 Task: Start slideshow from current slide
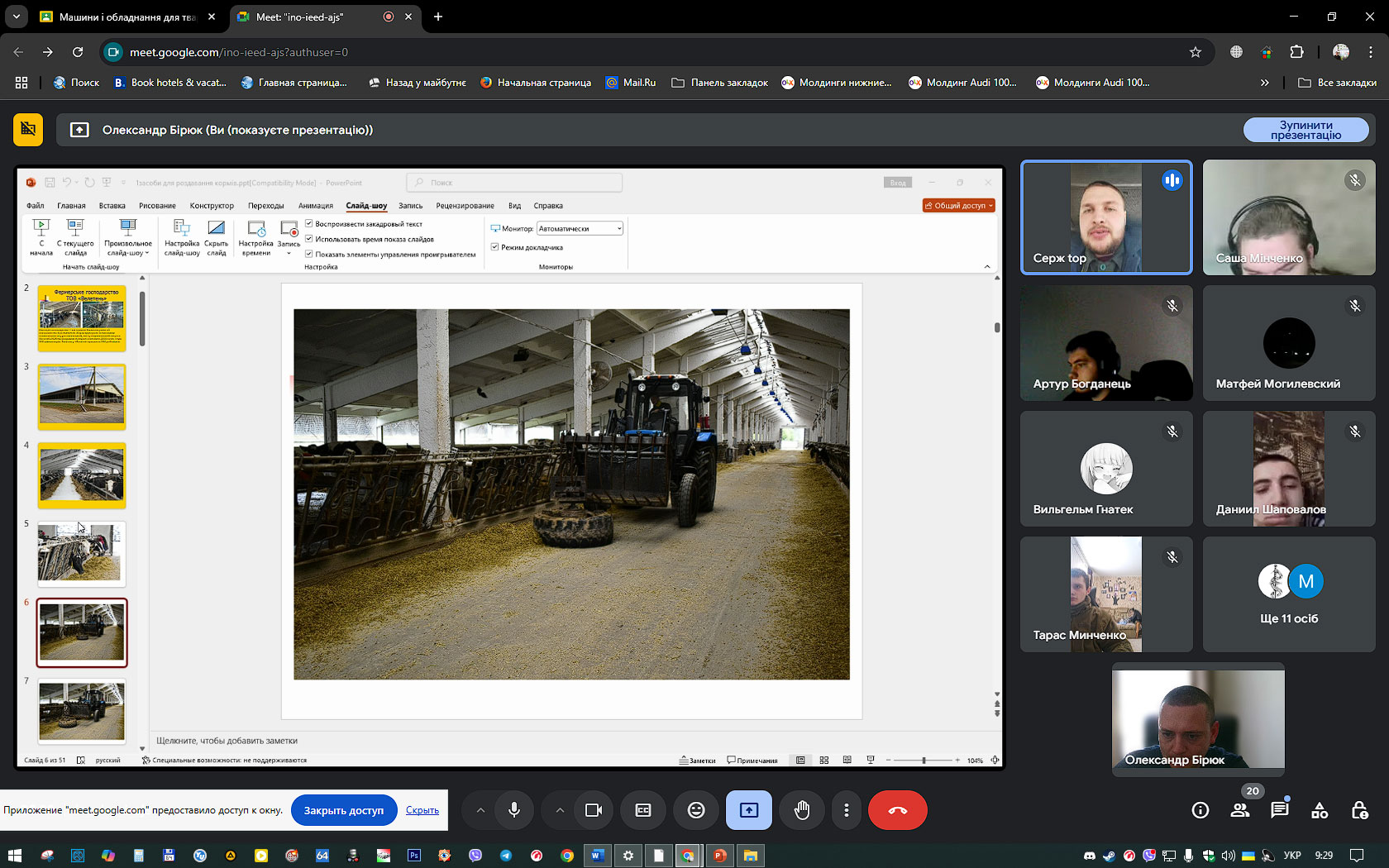[x=75, y=237]
